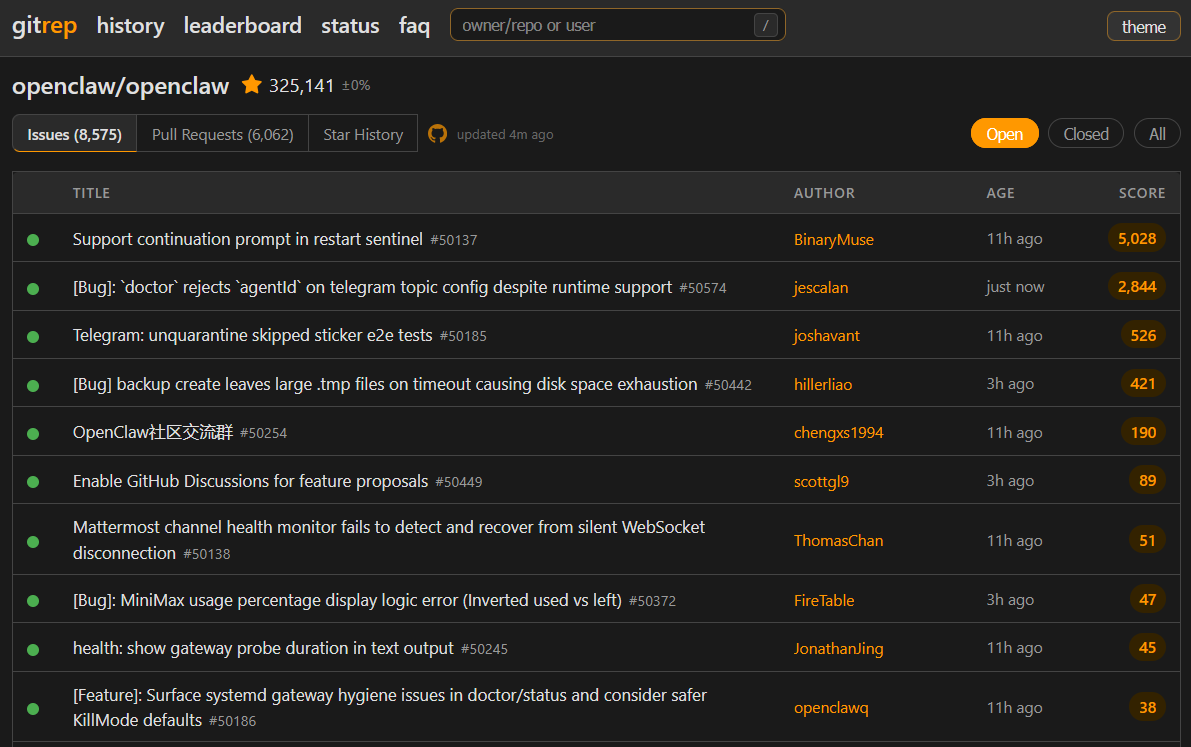The width and height of the screenshot is (1191, 747).
Task: Open the faq page
Action: (x=414, y=26)
